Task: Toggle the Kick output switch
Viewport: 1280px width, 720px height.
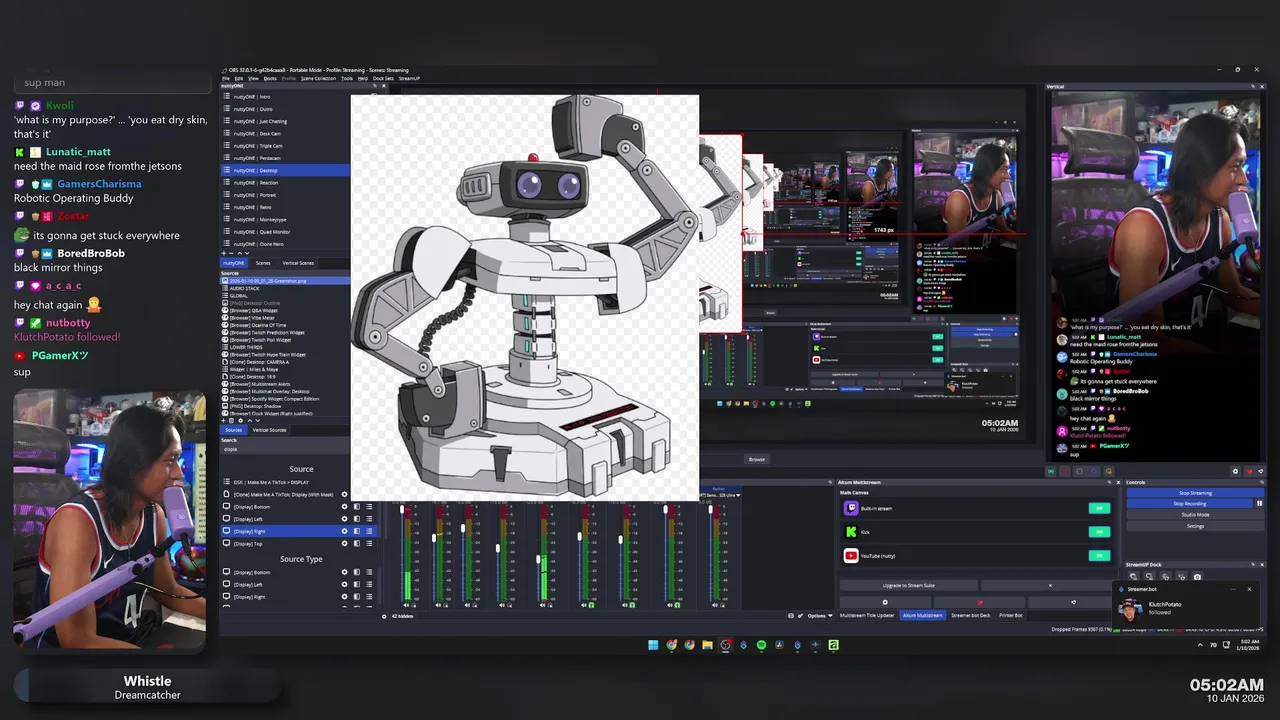Action: pyautogui.click(x=1099, y=532)
